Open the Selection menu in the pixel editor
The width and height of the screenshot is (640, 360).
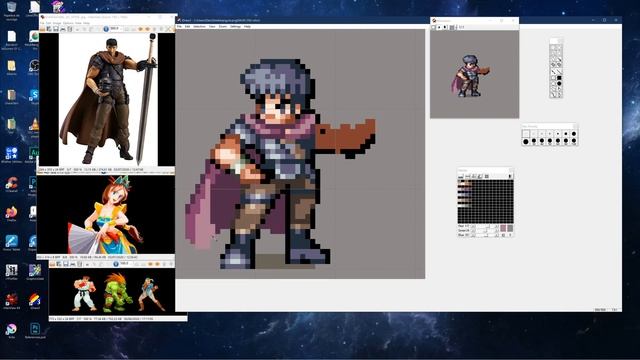coord(199,27)
